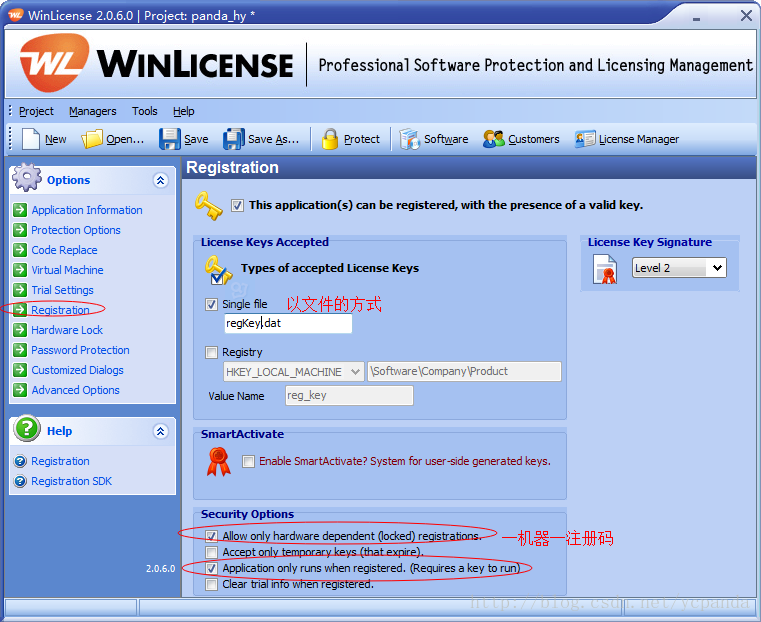
Task: Open the HKEY_LOCAL_MACHINE registry dropdown
Action: [x=294, y=372]
